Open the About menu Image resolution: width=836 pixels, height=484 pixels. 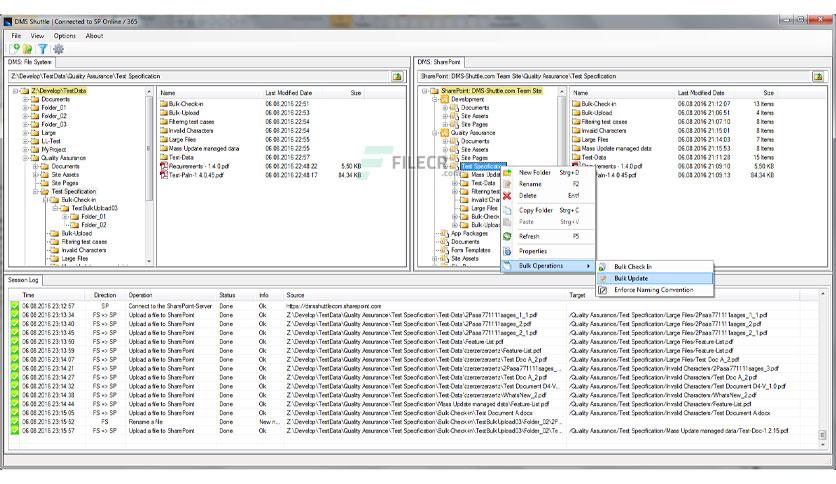(94, 36)
